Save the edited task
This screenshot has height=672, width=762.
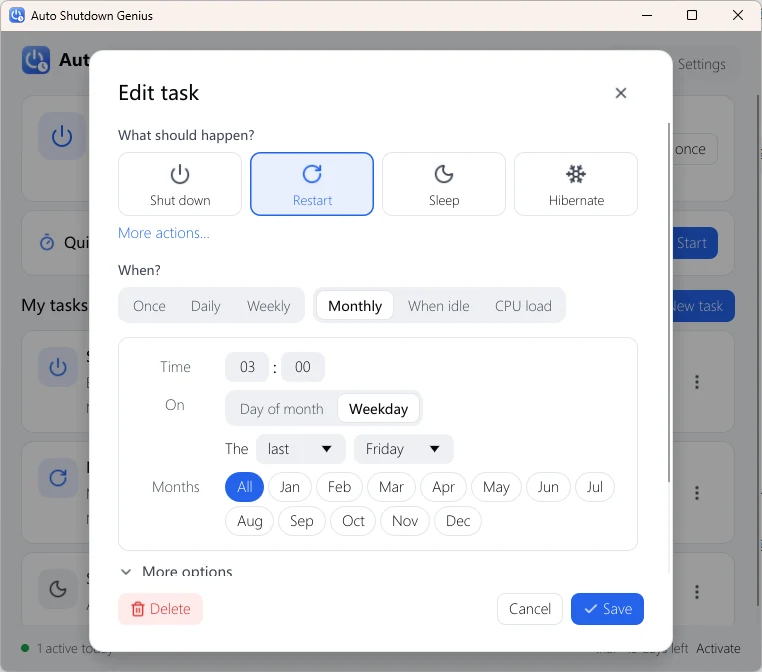click(x=607, y=609)
